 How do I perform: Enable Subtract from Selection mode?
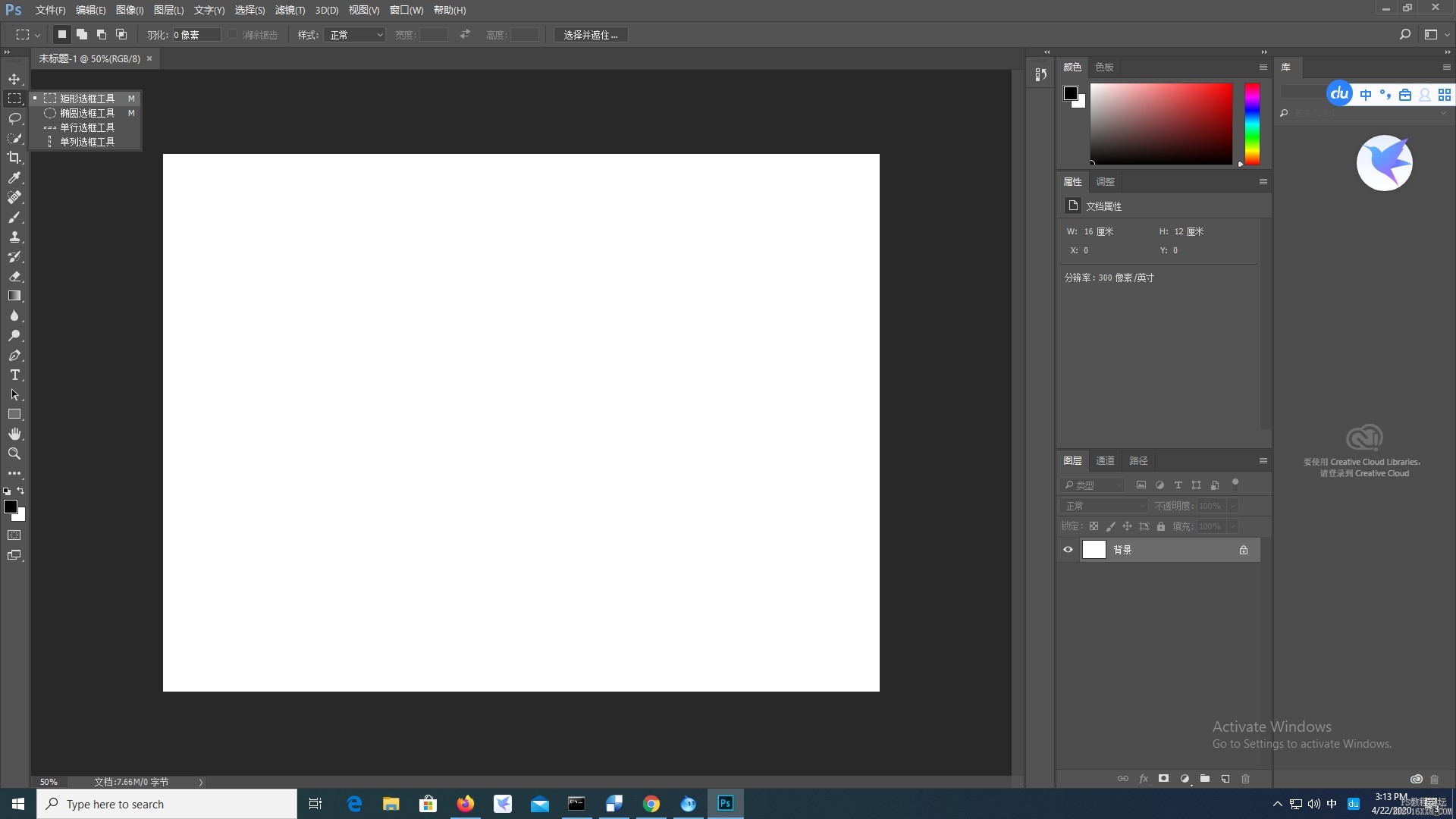102,35
